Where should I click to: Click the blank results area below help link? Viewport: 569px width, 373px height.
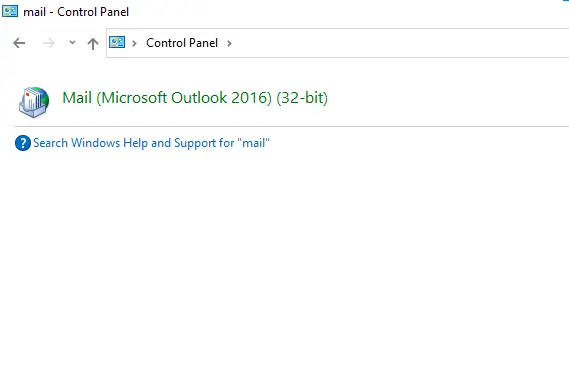click(284, 261)
